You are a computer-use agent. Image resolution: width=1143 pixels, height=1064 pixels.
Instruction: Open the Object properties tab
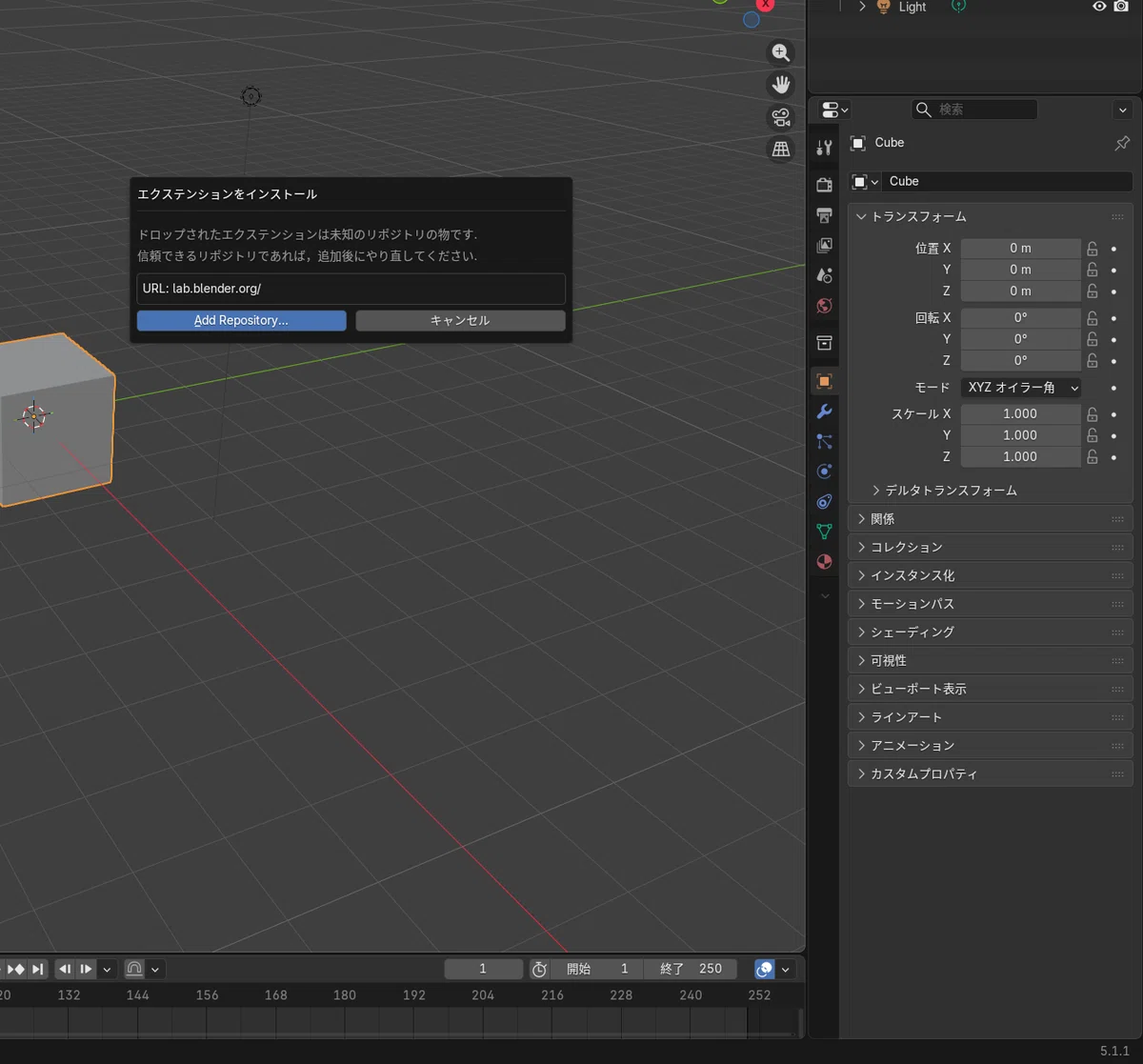(825, 381)
